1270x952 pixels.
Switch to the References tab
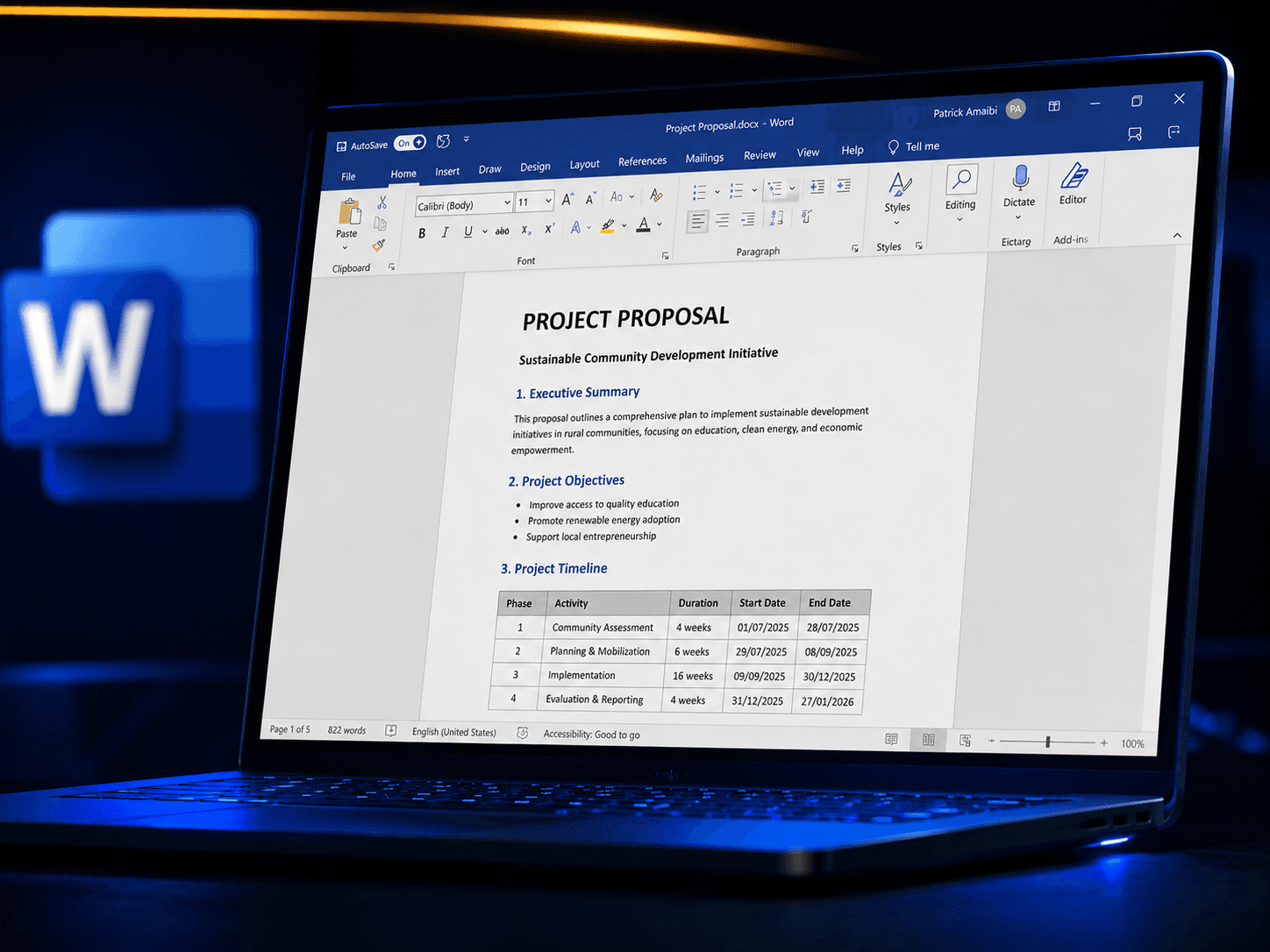642,161
